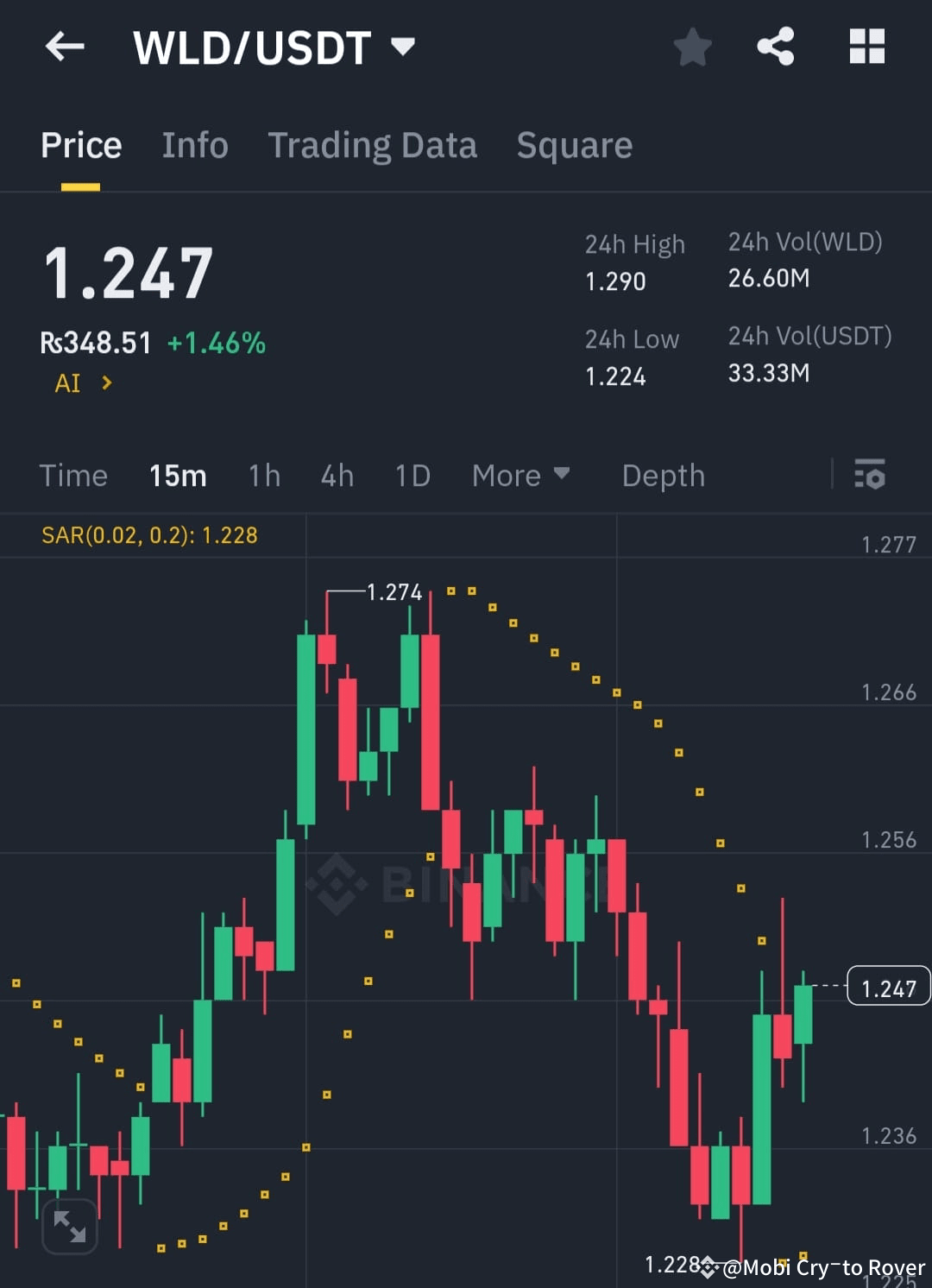Image resolution: width=932 pixels, height=1288 pixels.
Task: Share the WLD/USDT chart
Action: [x=776, y=47]
